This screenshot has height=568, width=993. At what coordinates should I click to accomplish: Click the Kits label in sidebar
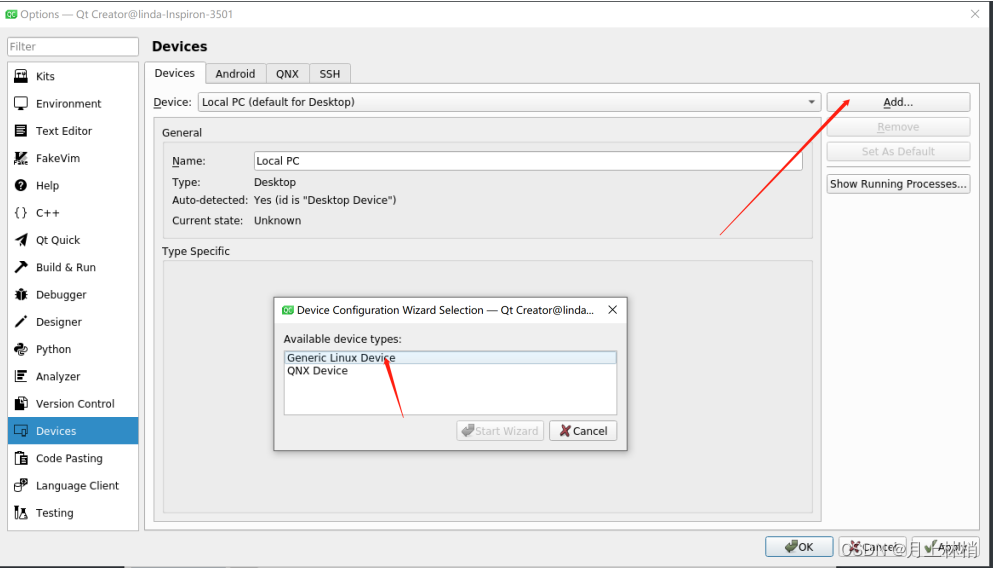pos(45,76)
